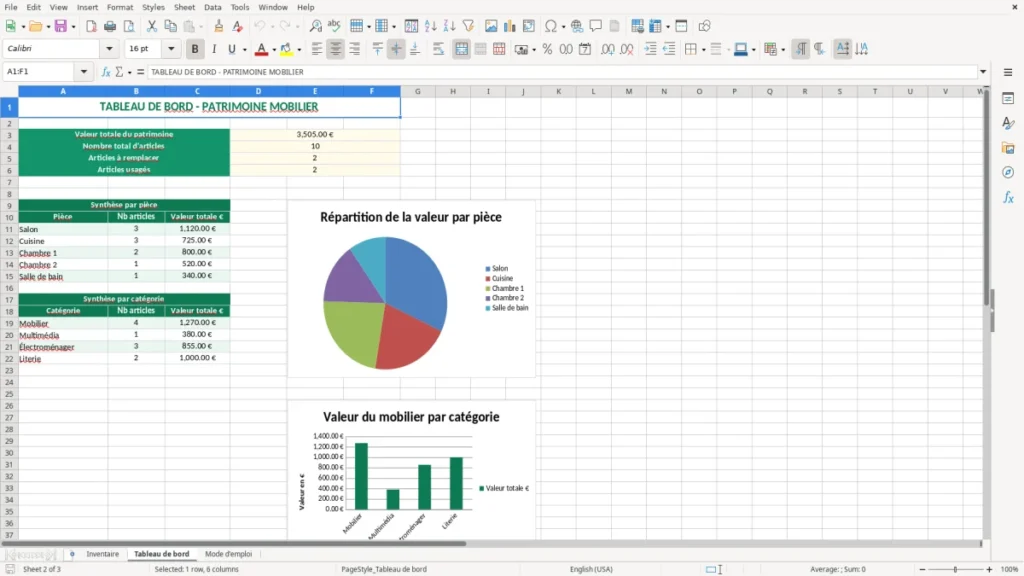
Task: Sort ascending A to Z
Action: pyautogui.click(x=430, y=26)
